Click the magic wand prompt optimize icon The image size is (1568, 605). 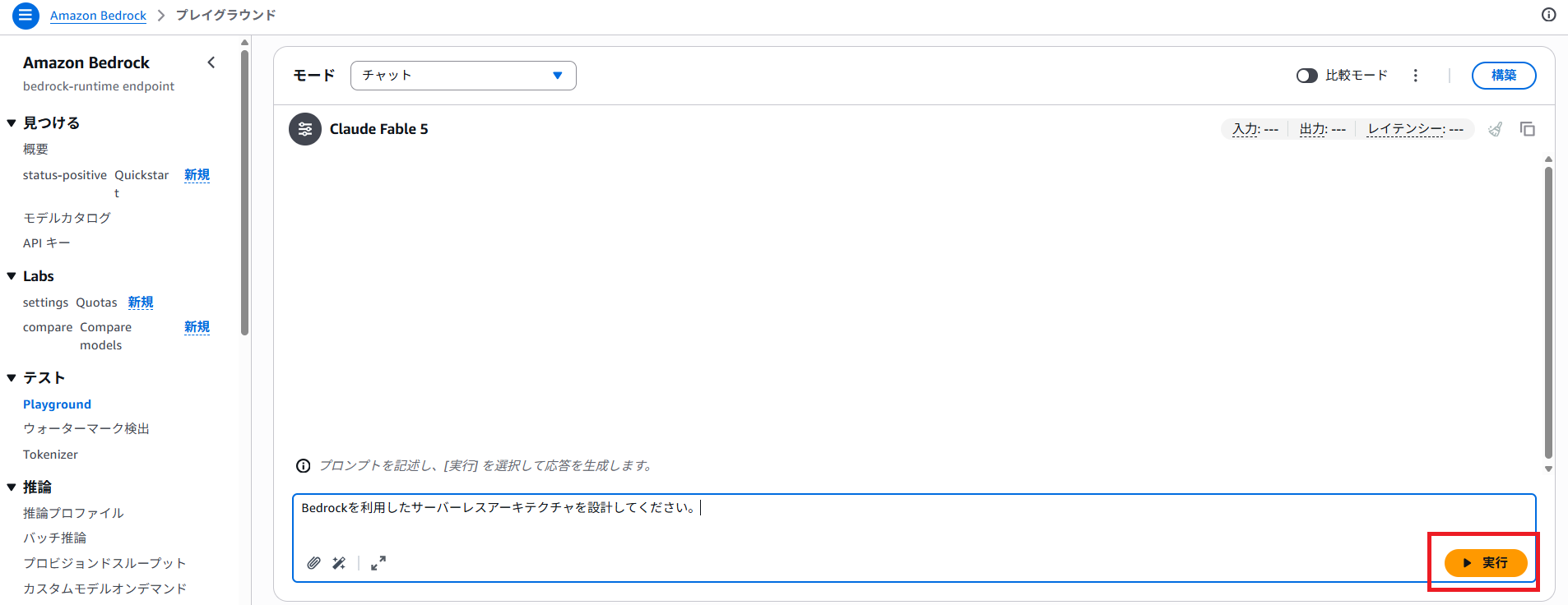click(339, 563)
